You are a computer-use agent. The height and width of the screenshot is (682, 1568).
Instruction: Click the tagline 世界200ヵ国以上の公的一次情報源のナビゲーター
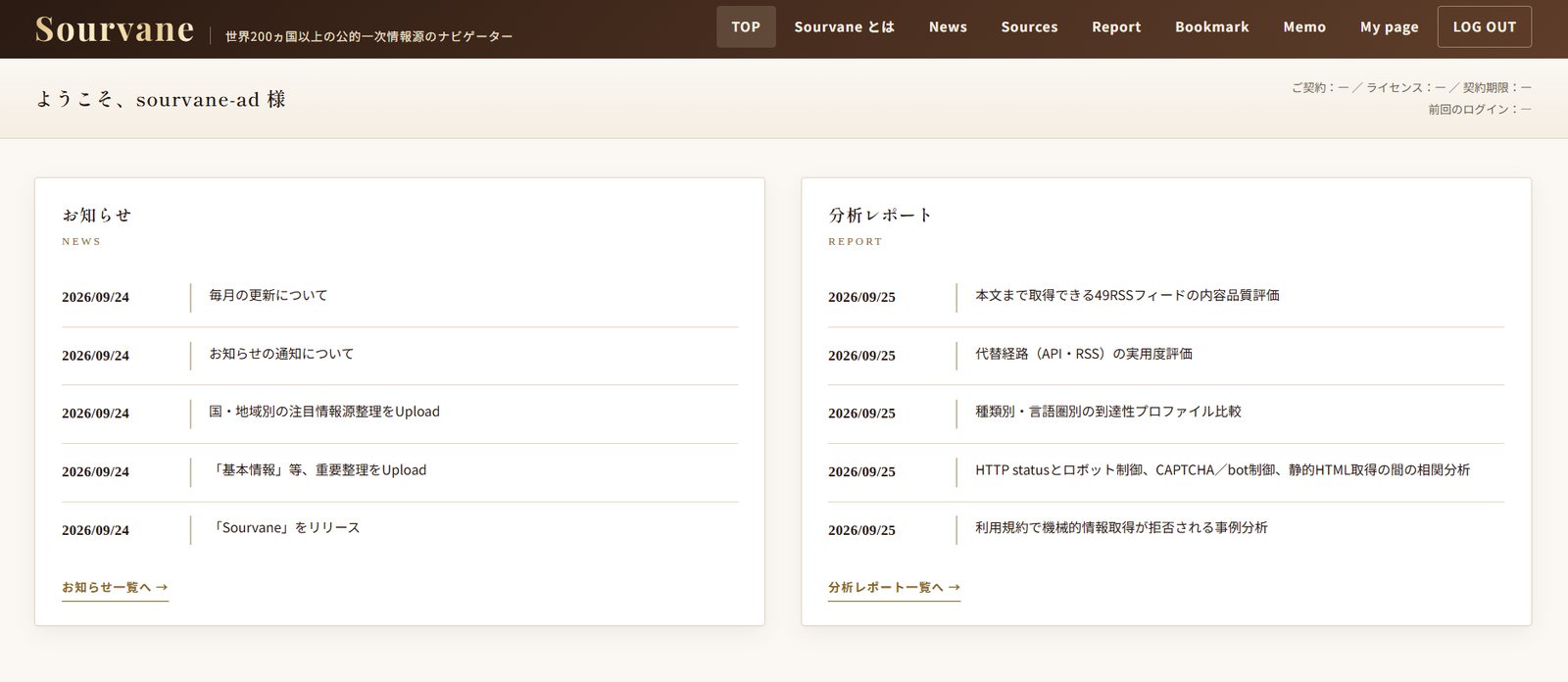[368, 36]
